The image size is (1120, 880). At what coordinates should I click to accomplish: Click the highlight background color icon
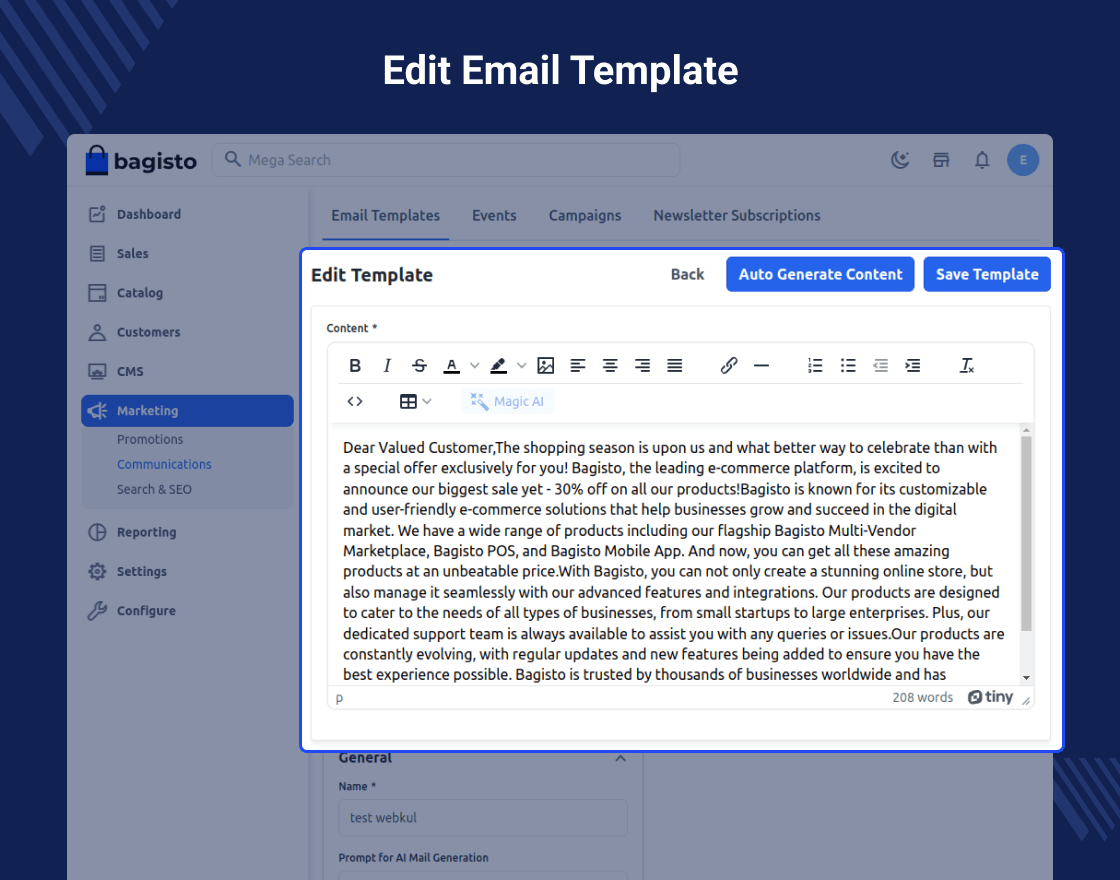click(499, 366)
